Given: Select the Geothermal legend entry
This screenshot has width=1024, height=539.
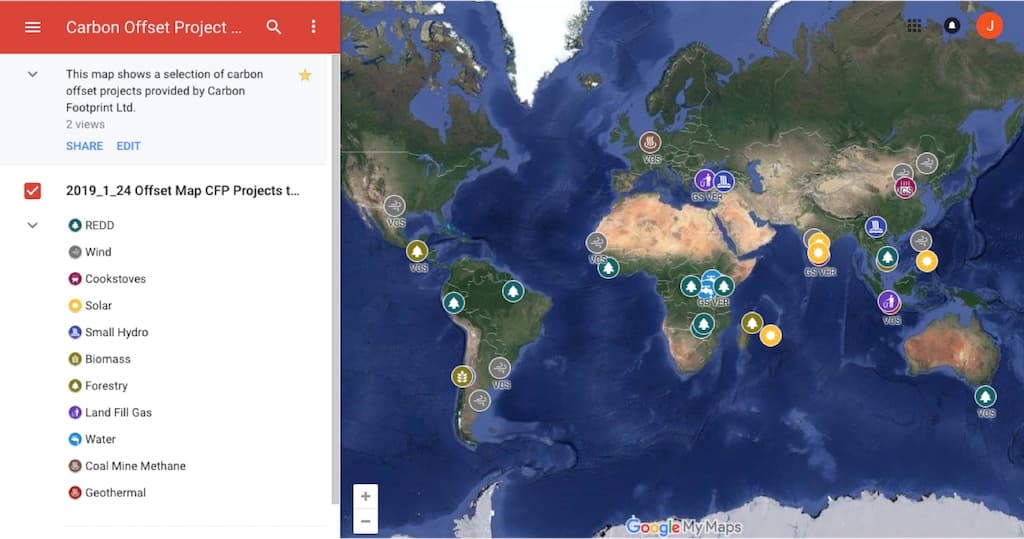Looking at the screenshot, I should pyautogui.click(x=107, y=493).
